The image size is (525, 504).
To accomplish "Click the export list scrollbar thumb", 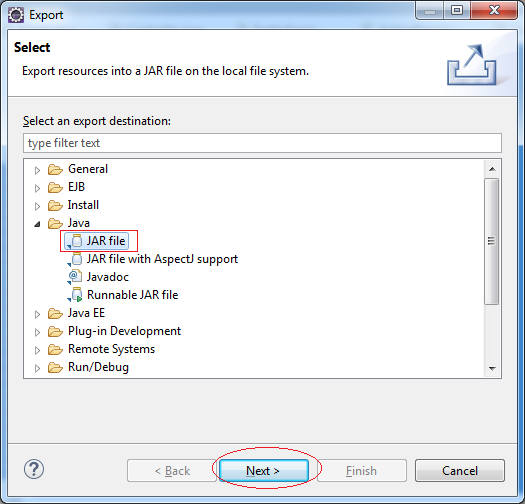I will point(492,241).
